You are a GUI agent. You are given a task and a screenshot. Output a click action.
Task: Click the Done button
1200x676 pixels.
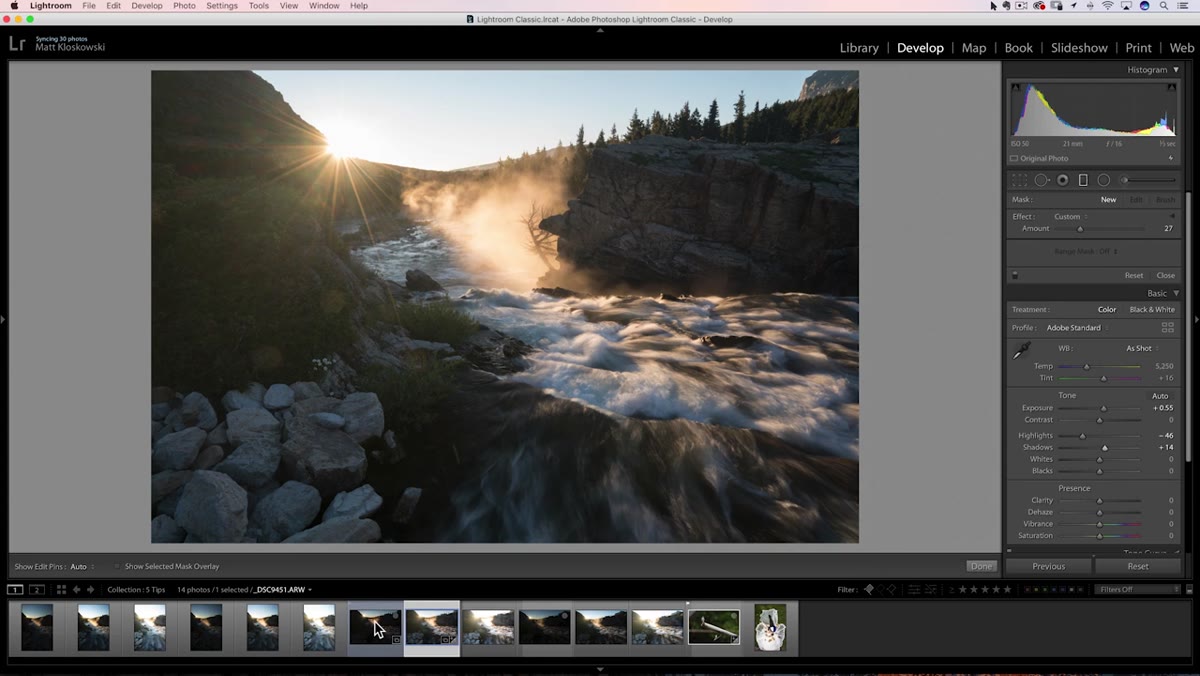[982, 566]
